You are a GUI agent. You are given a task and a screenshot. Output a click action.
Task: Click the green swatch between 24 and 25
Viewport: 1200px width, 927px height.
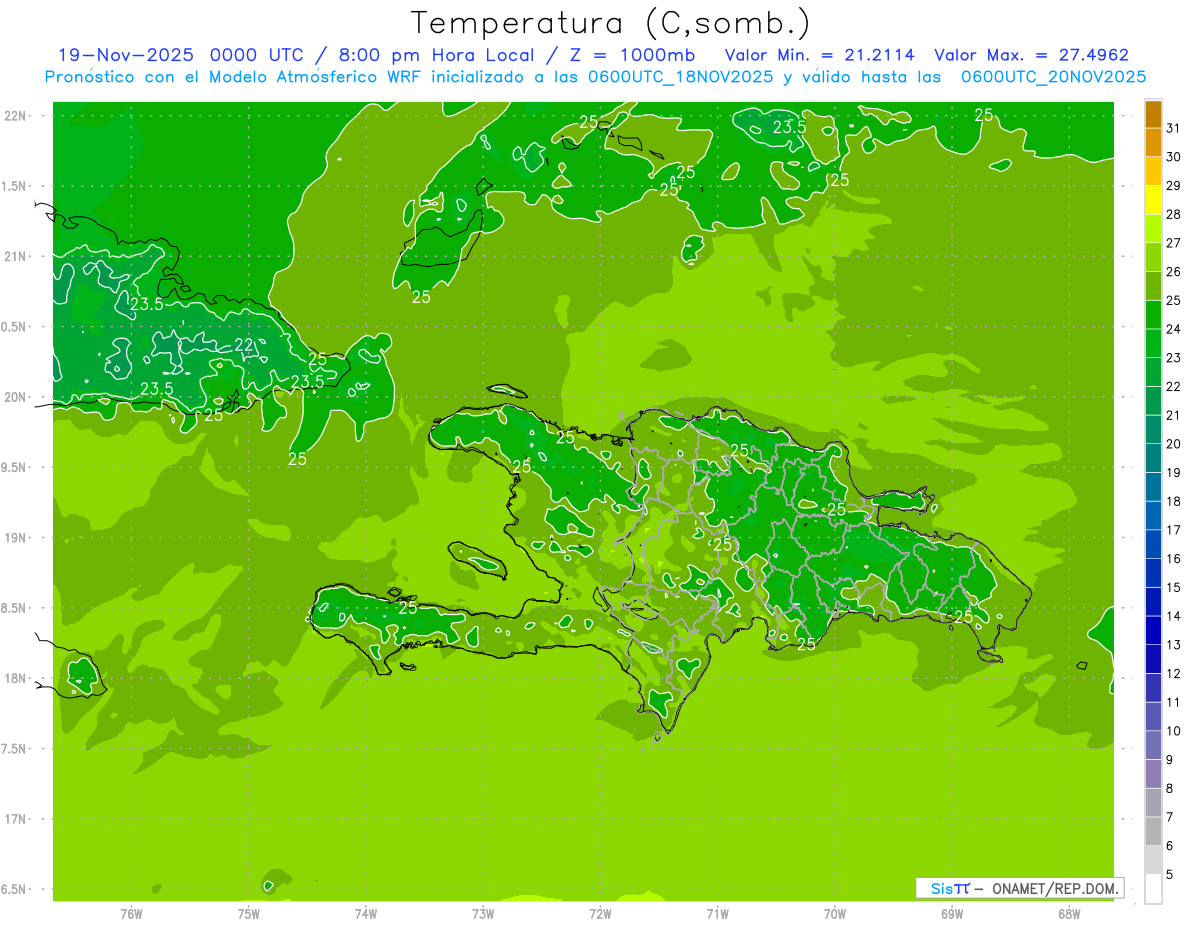point(1153,315)
